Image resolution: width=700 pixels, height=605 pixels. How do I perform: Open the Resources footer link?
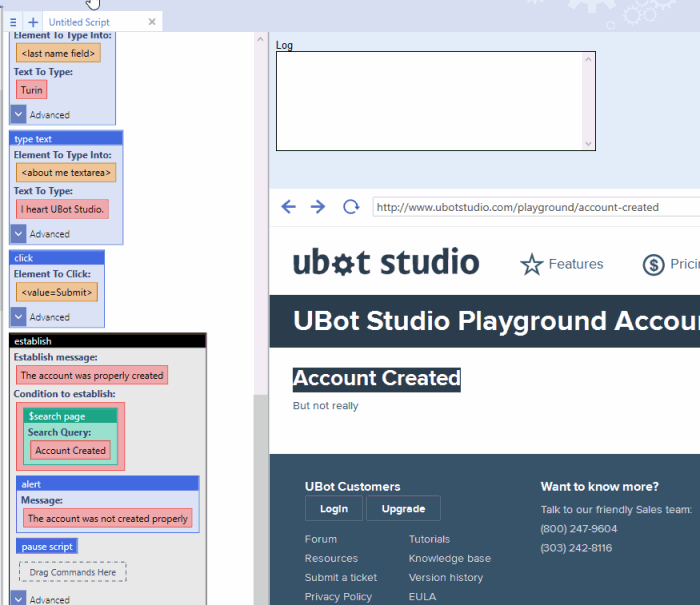coord(331,558)
